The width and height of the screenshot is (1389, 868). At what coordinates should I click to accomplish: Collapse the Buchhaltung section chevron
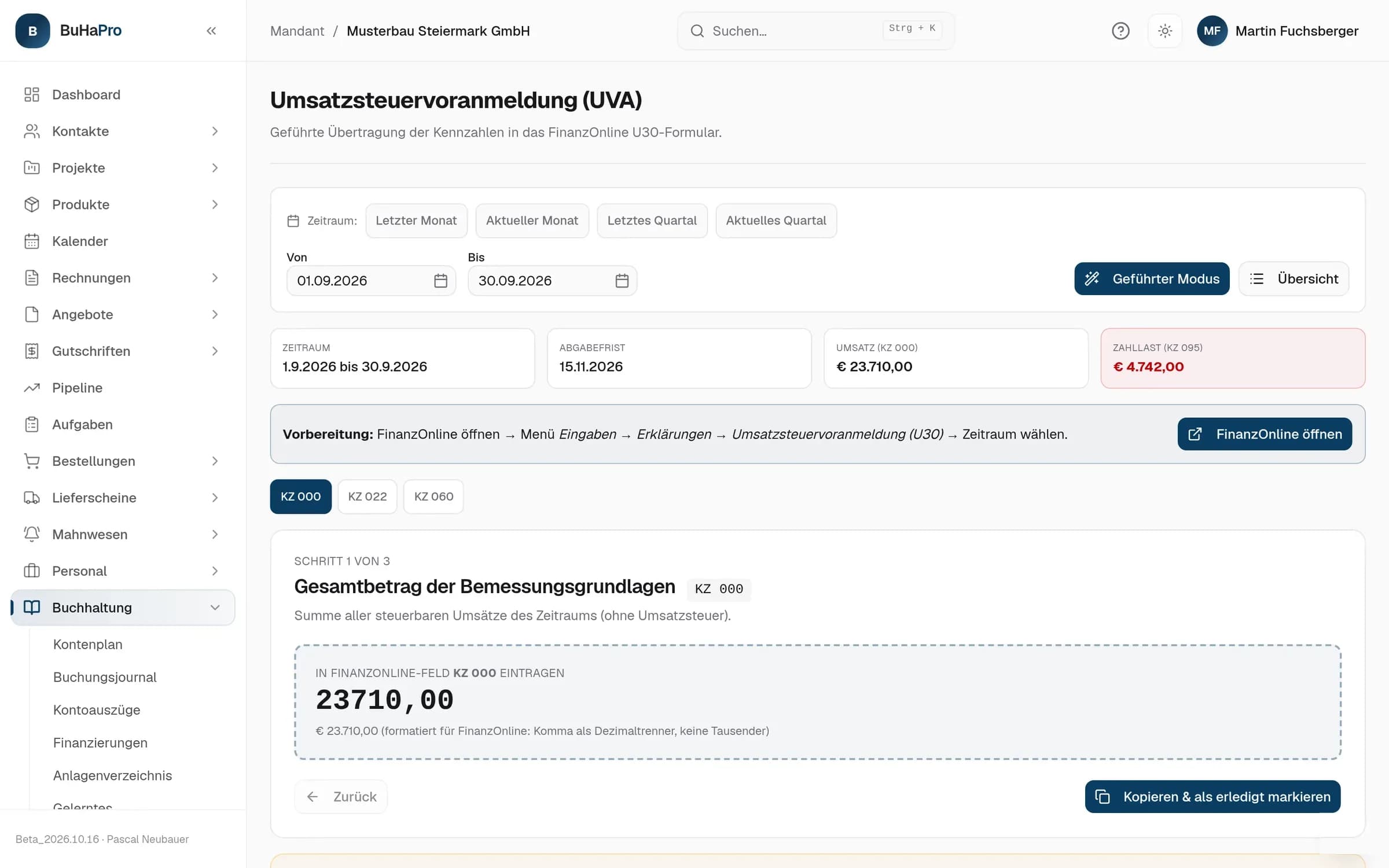tap(215, 608)
